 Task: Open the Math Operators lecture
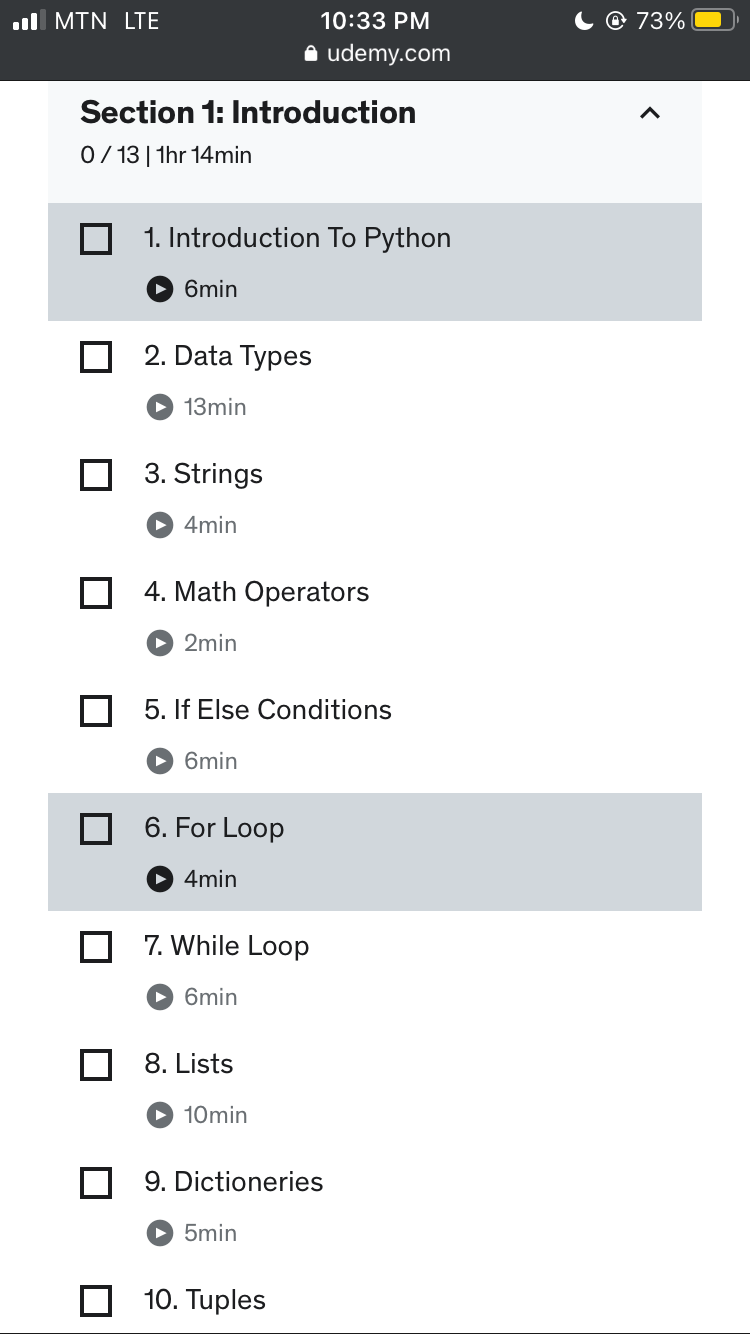click(257, 593)
